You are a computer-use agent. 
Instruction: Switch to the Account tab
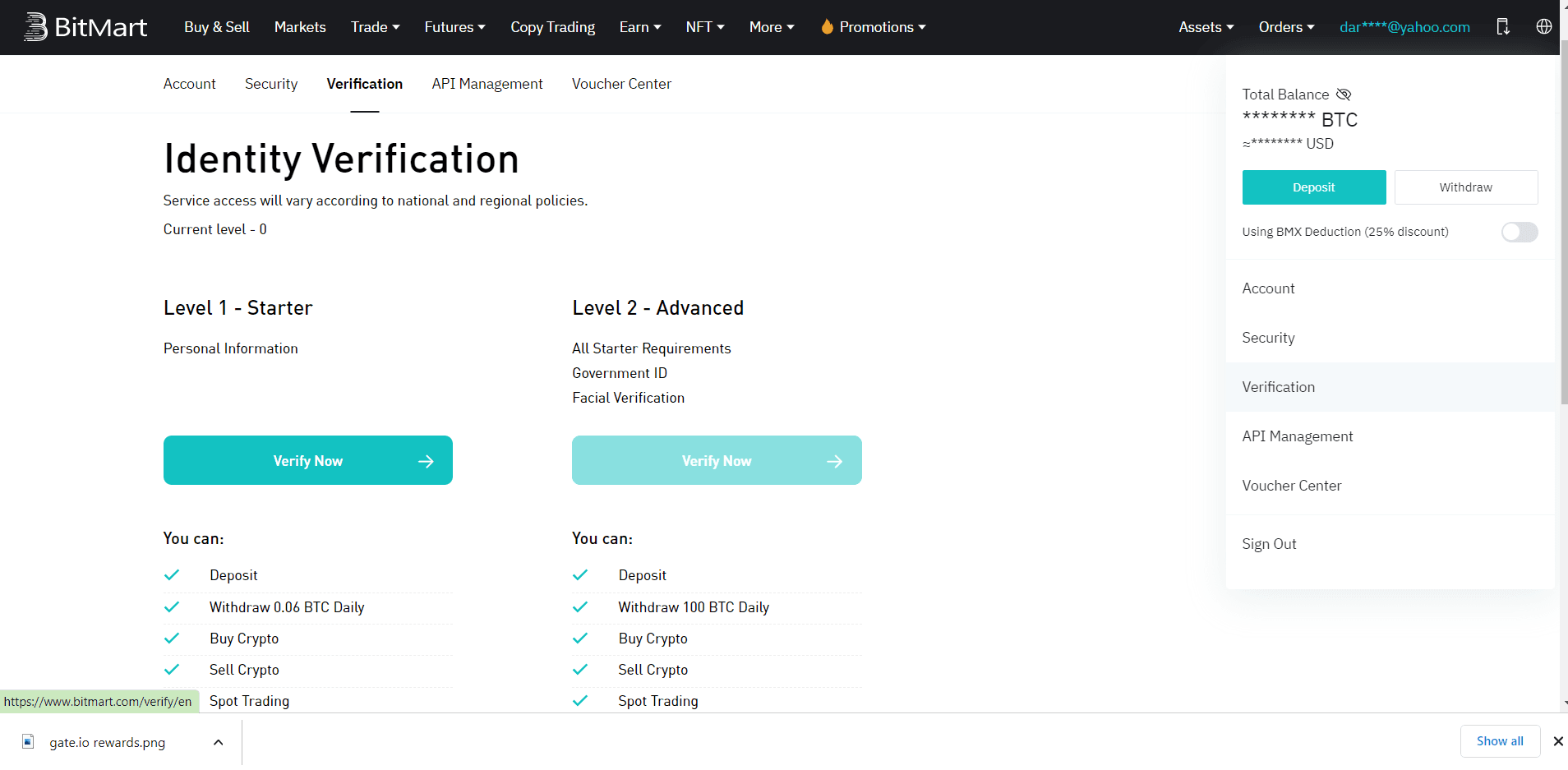click(189, 84)
